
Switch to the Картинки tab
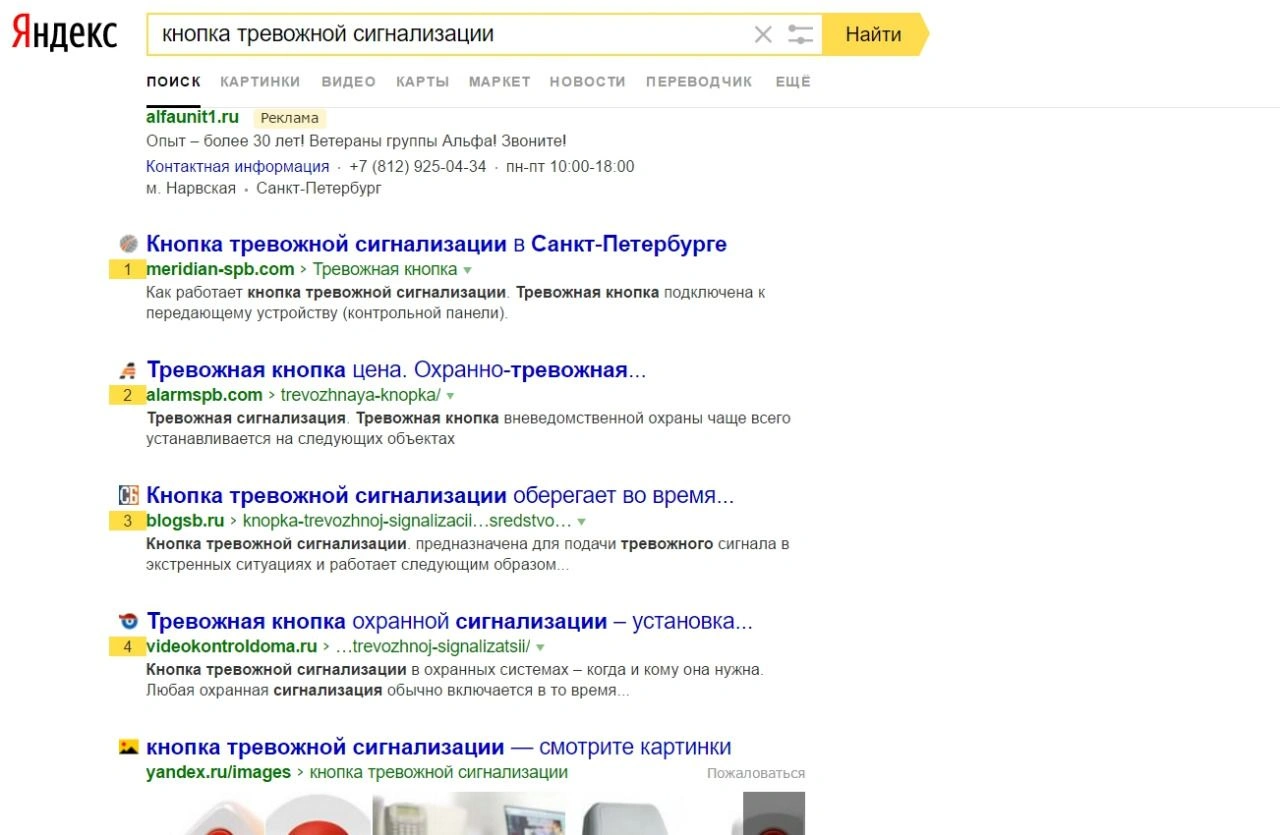click(x=260, y=82)
